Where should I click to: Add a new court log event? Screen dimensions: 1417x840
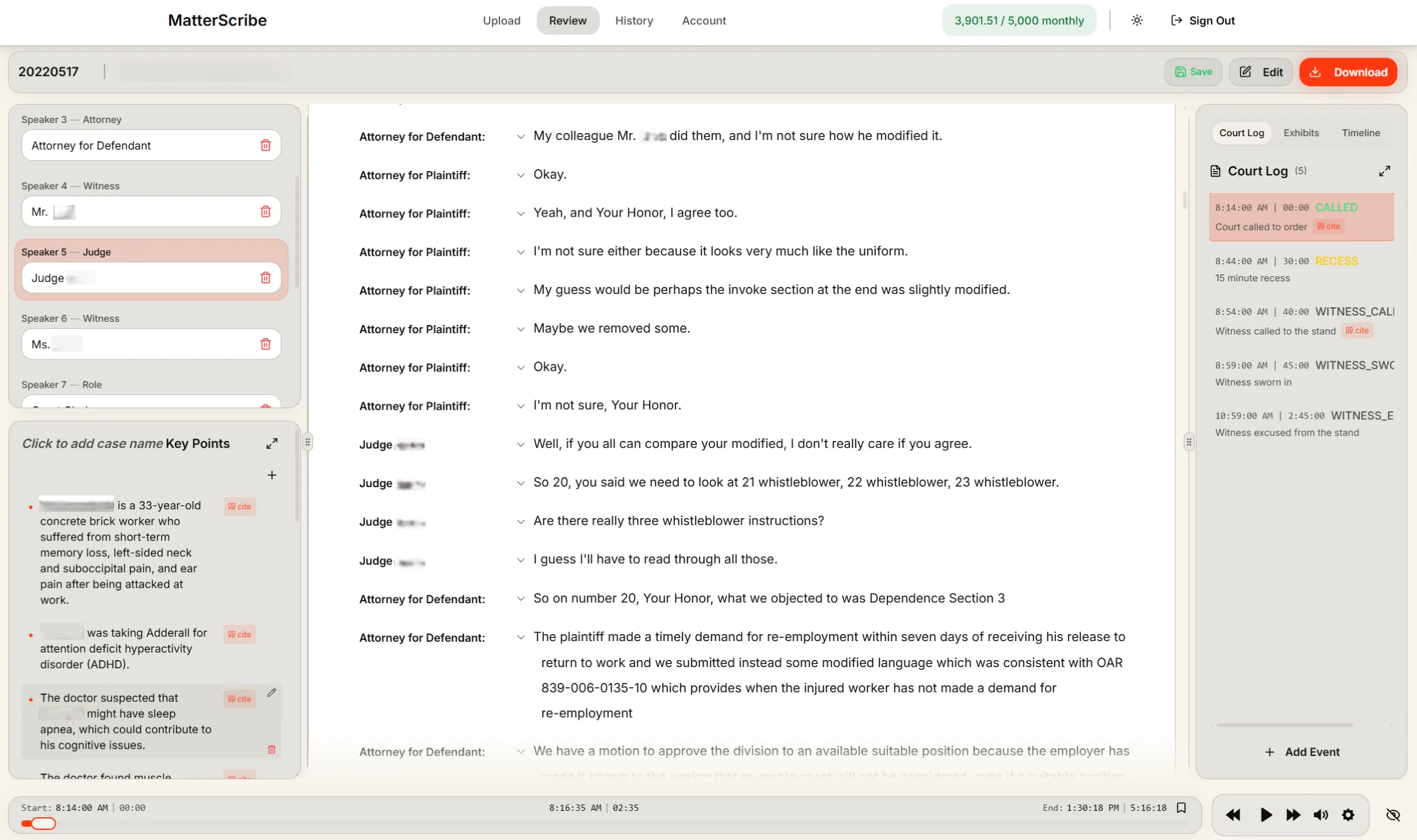click(x=1302, y=752)
